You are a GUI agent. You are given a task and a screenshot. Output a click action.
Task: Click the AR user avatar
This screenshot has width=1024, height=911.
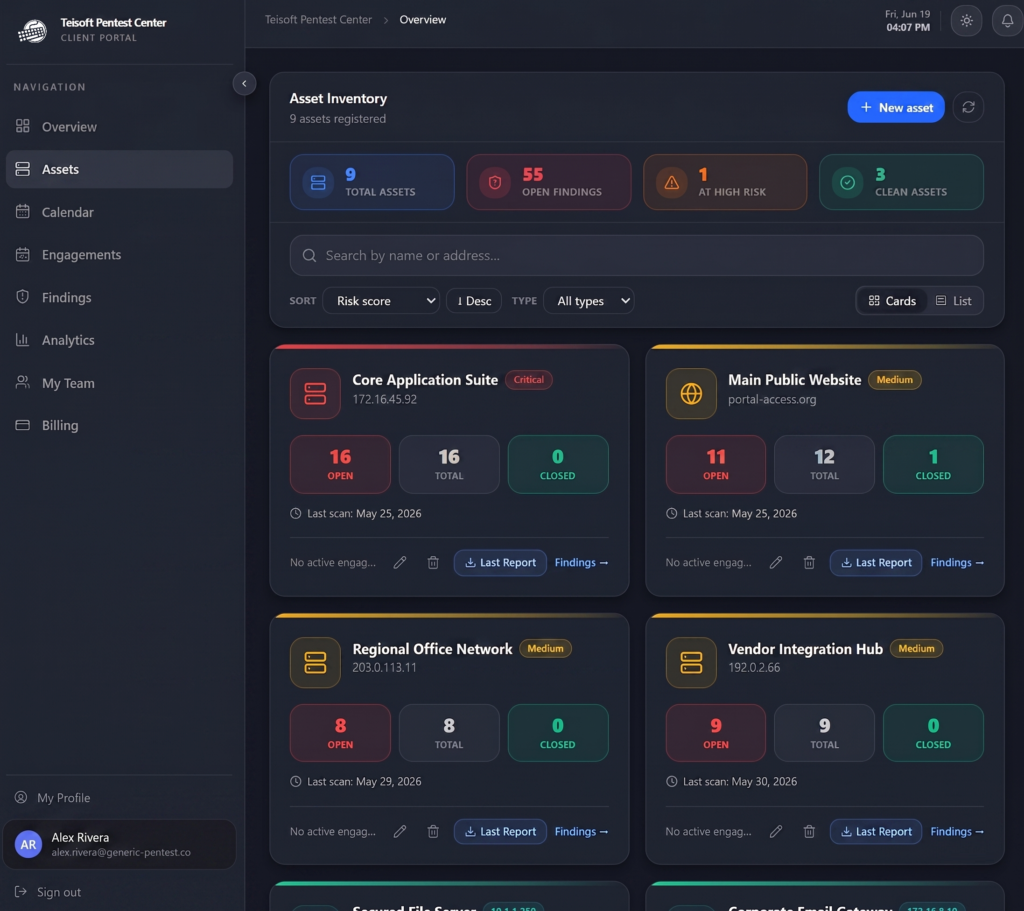click(x=28, y=844)
